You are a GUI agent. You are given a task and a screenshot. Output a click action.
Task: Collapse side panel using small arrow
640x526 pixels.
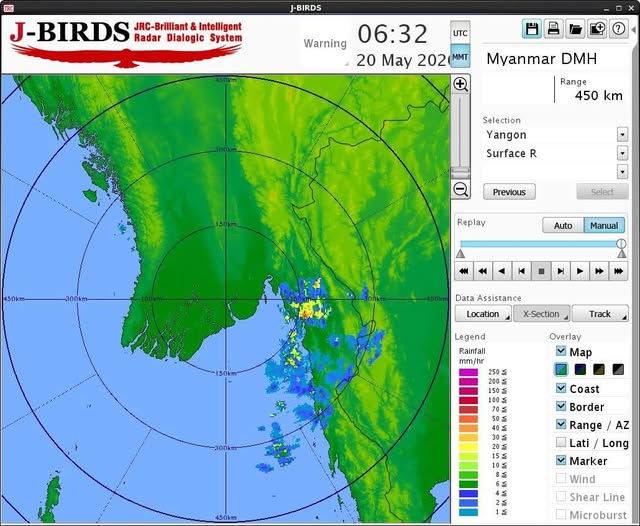633,29
